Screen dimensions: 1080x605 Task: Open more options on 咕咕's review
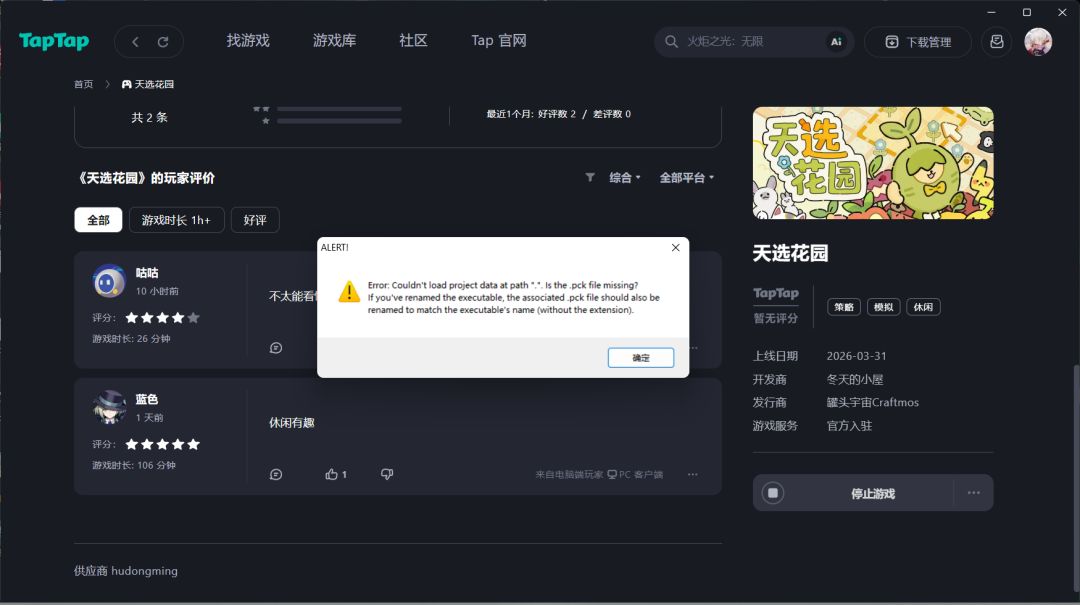click(694, 348)
